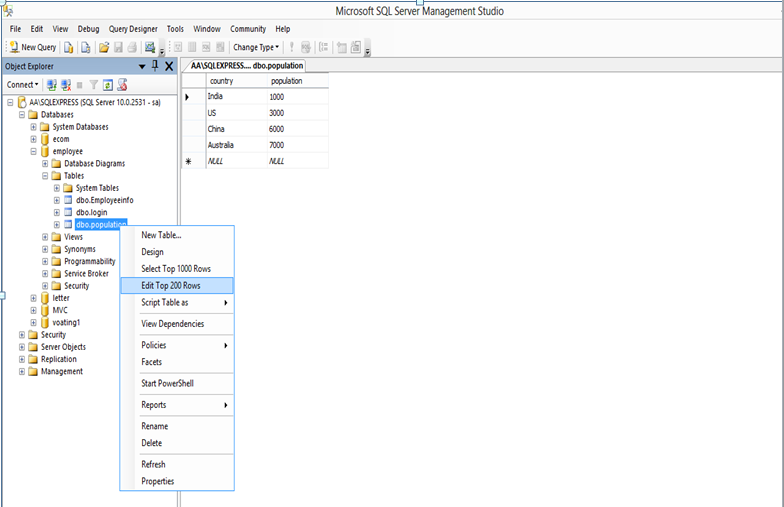The width and height of the screenshot is (784, 507).
Task: Open the Script Table as submenu
Action: point(177,302)
